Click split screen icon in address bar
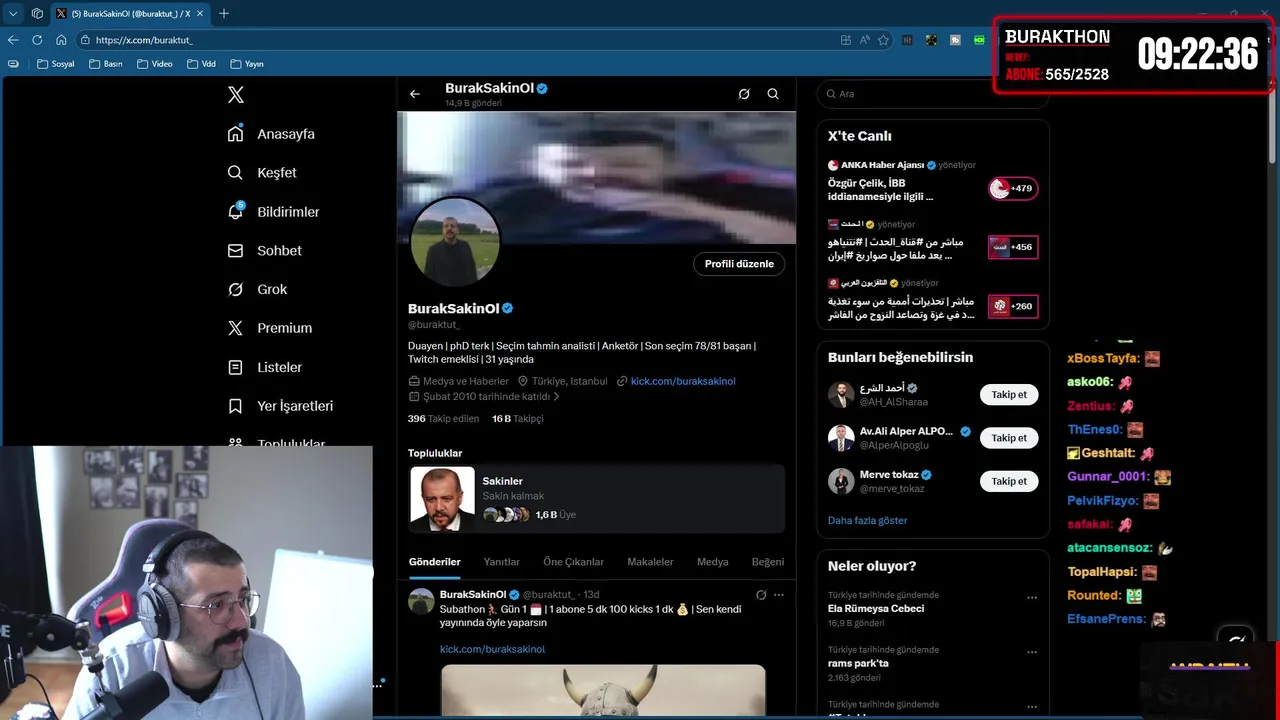 tap(846, 40)
